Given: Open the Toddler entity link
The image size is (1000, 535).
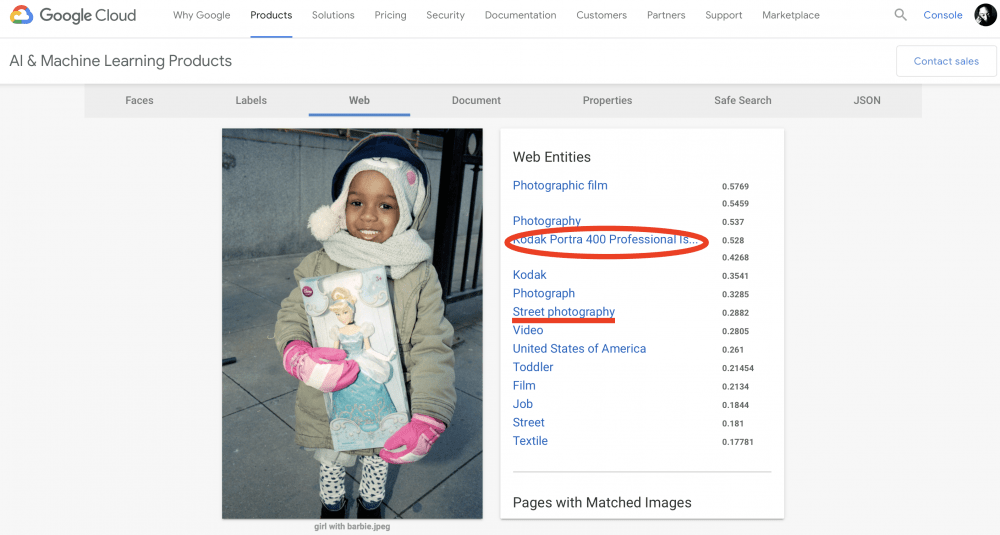Looking at the screenshot, I should (533, 367).
